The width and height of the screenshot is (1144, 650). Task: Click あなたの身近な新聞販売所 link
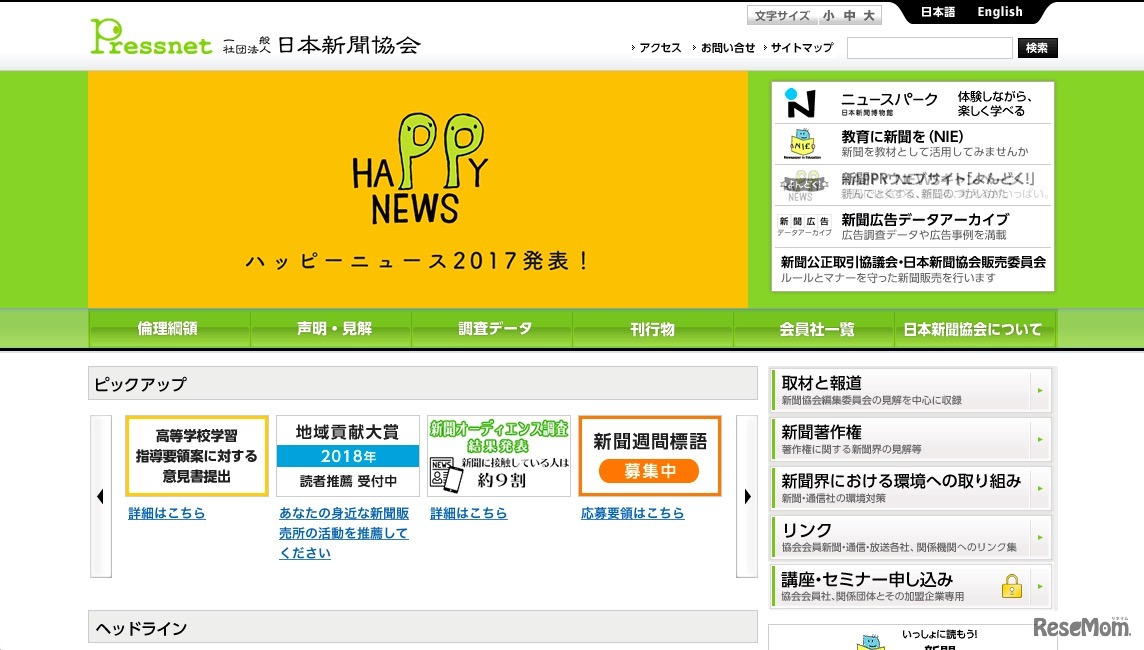pyautogui.click(x=344, y=533)
